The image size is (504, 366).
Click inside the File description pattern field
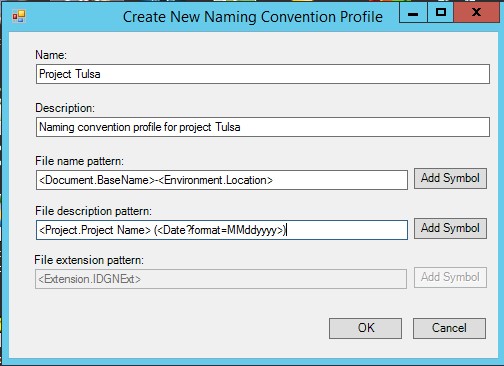pos(222,230)
